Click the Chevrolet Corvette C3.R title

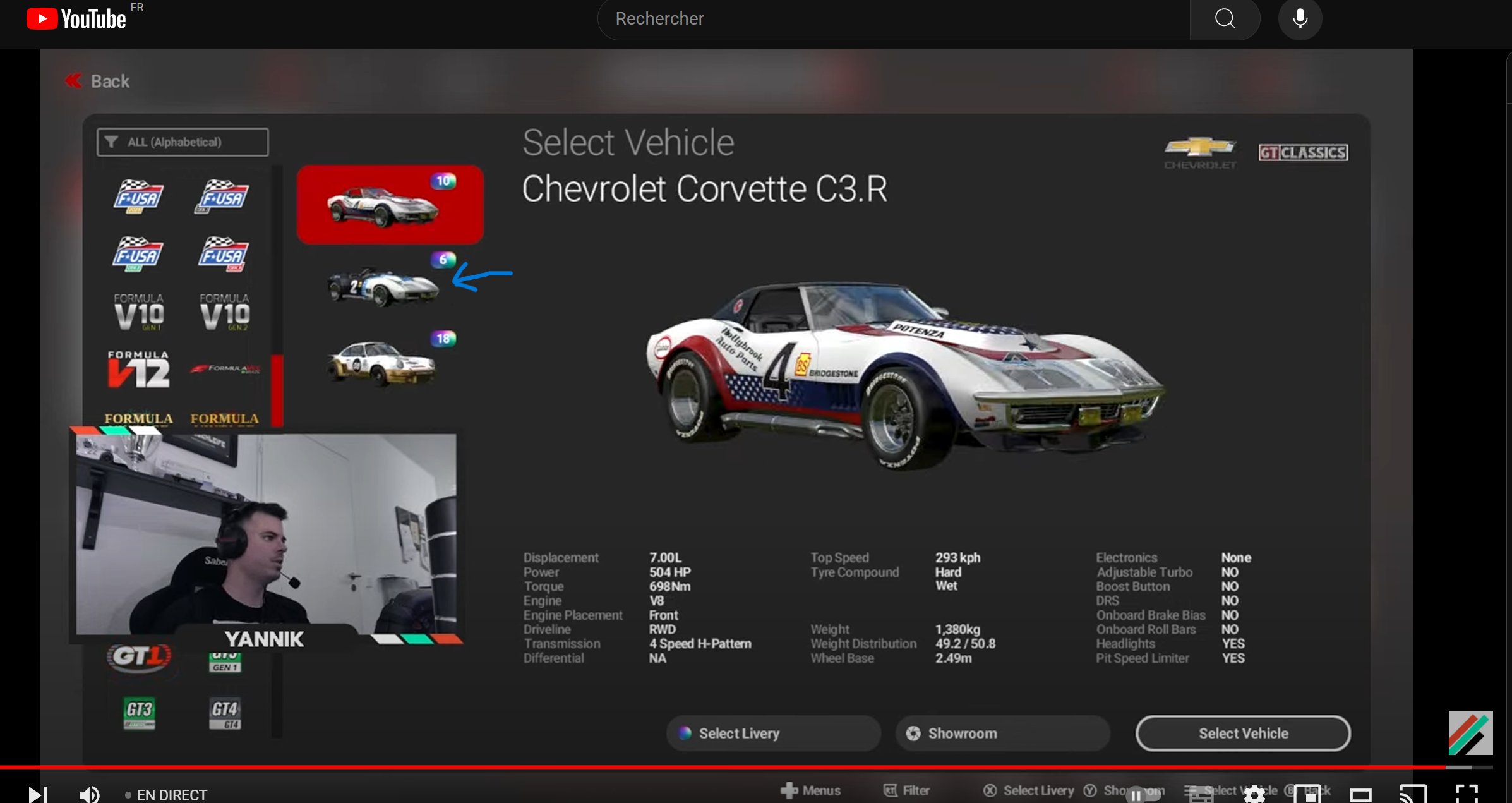click(705, 189)
